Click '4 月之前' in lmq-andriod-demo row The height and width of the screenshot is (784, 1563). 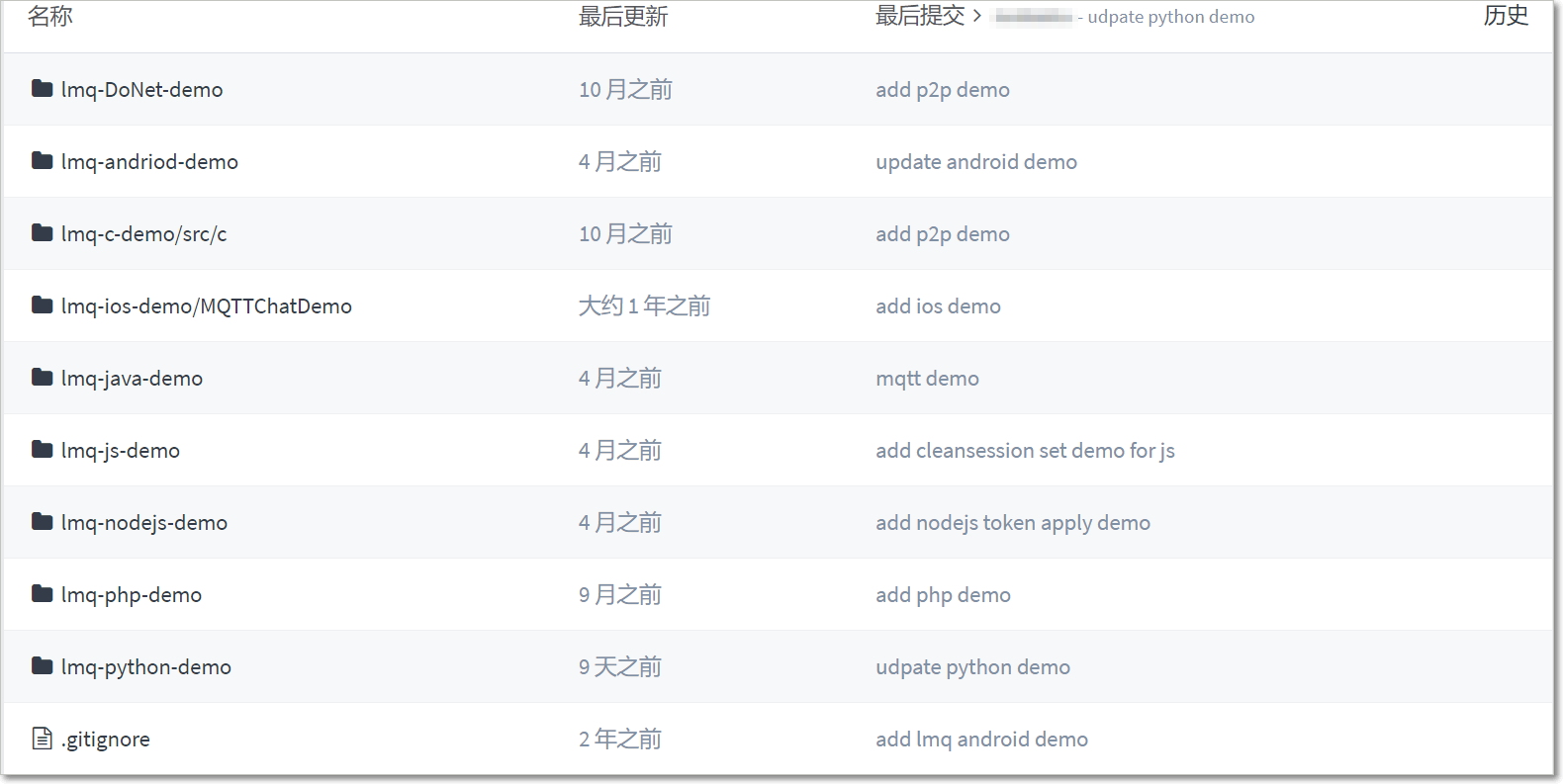click(620, 162)
